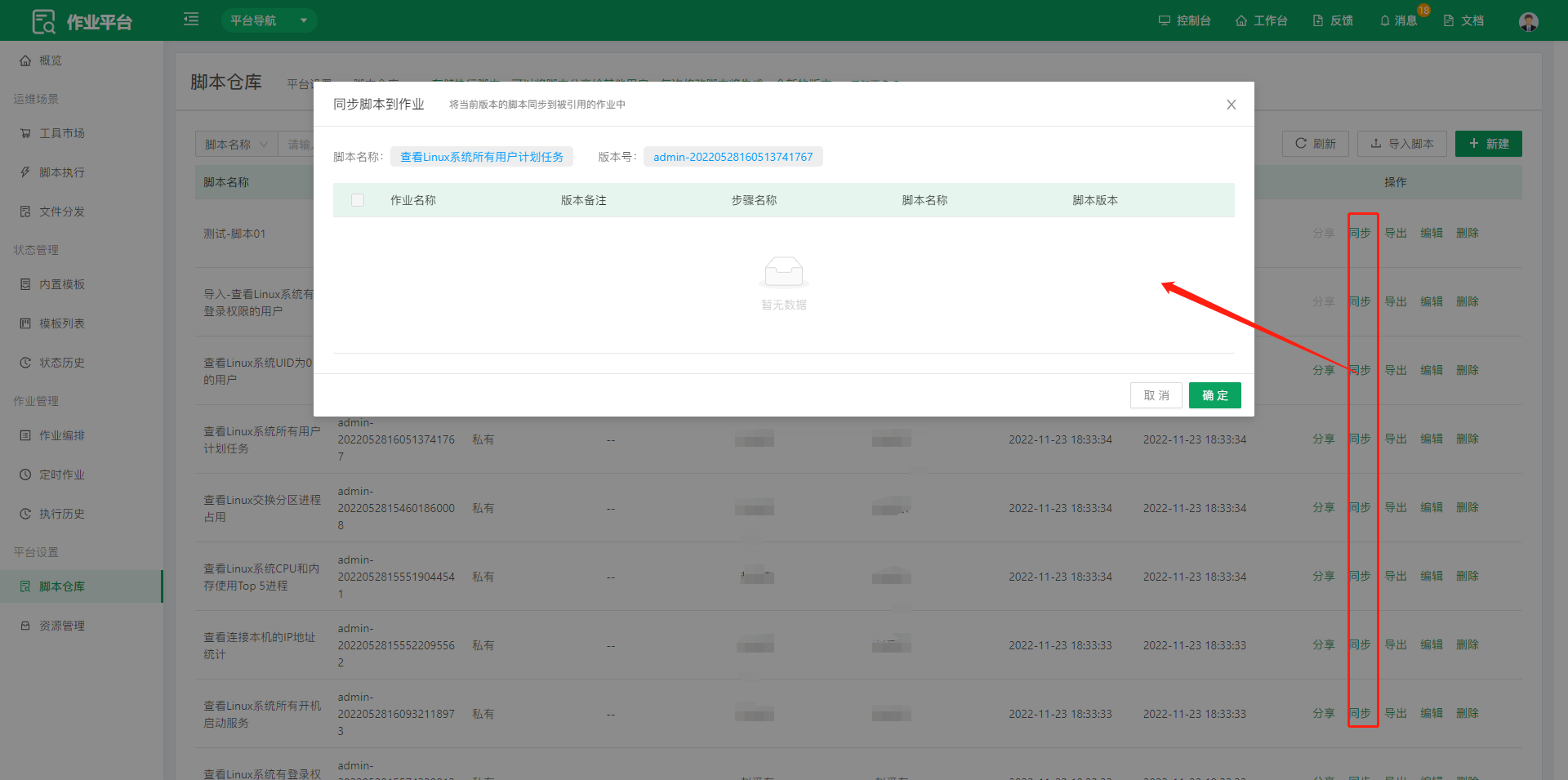This screenshot has height=780, width=1568.
Task: Click 删除 for 测试-脚本01
Action: click(1468, 233)
